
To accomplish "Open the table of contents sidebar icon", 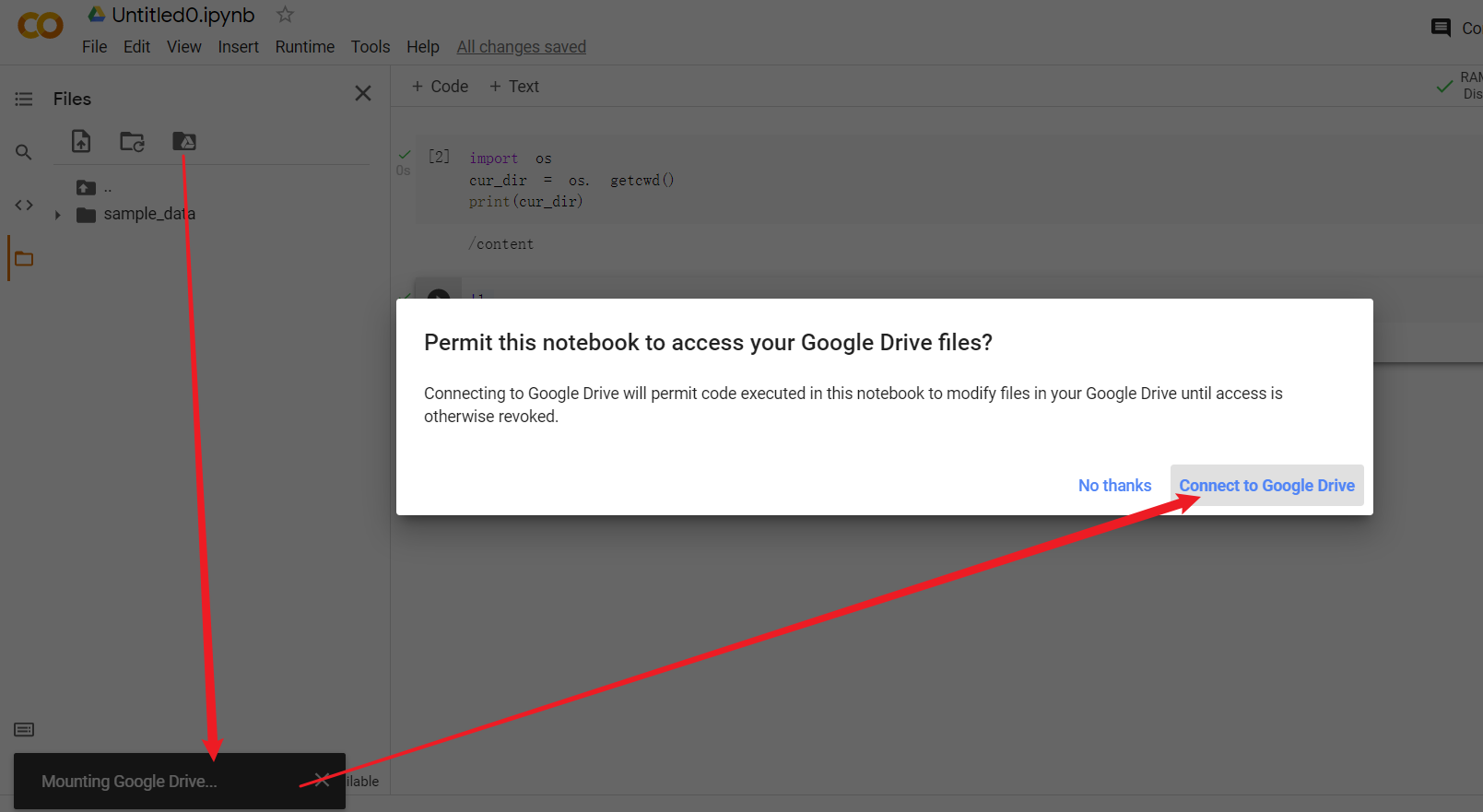I will point(24,99).
